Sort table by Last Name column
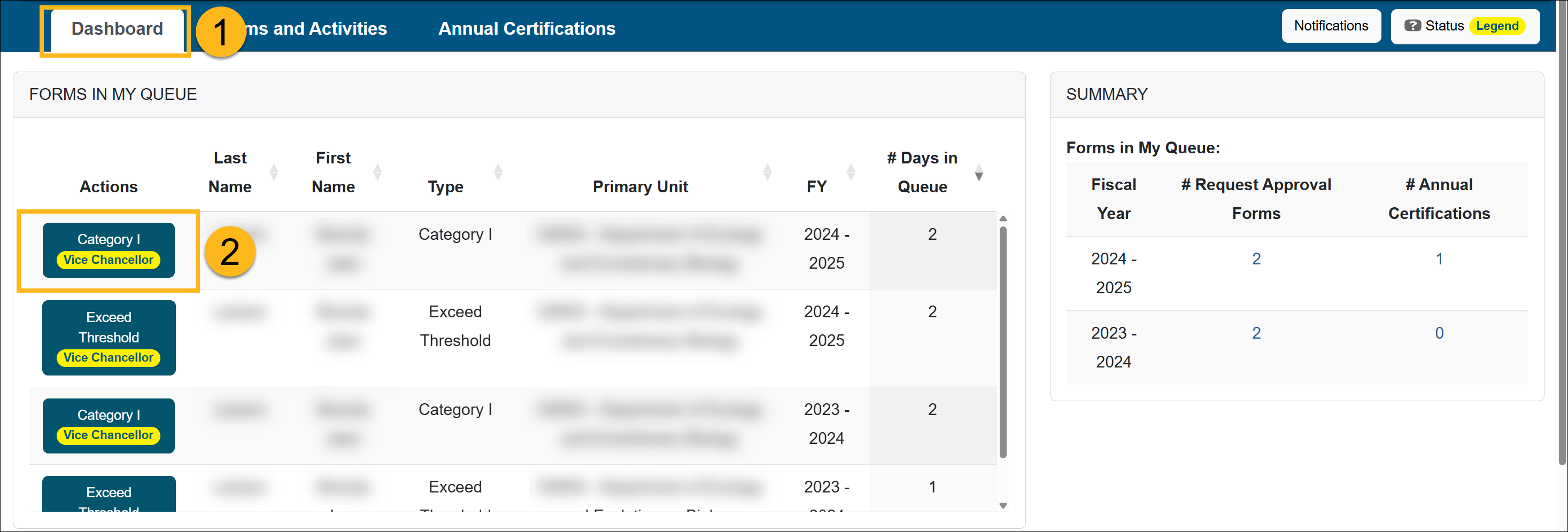Screen dimensions: 1568x532 coord(273,173)
